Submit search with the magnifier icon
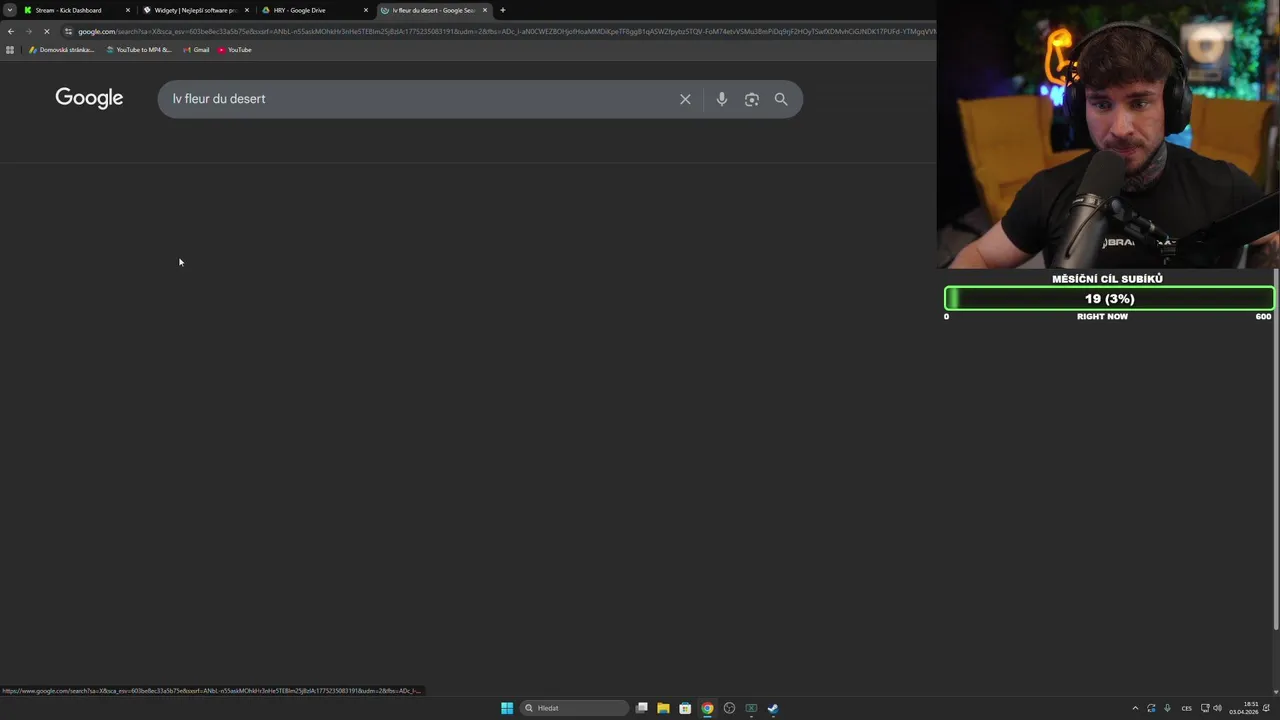The width and height of the screenshot is (1280, 720). pyautogui.click(x=781, y=99)
